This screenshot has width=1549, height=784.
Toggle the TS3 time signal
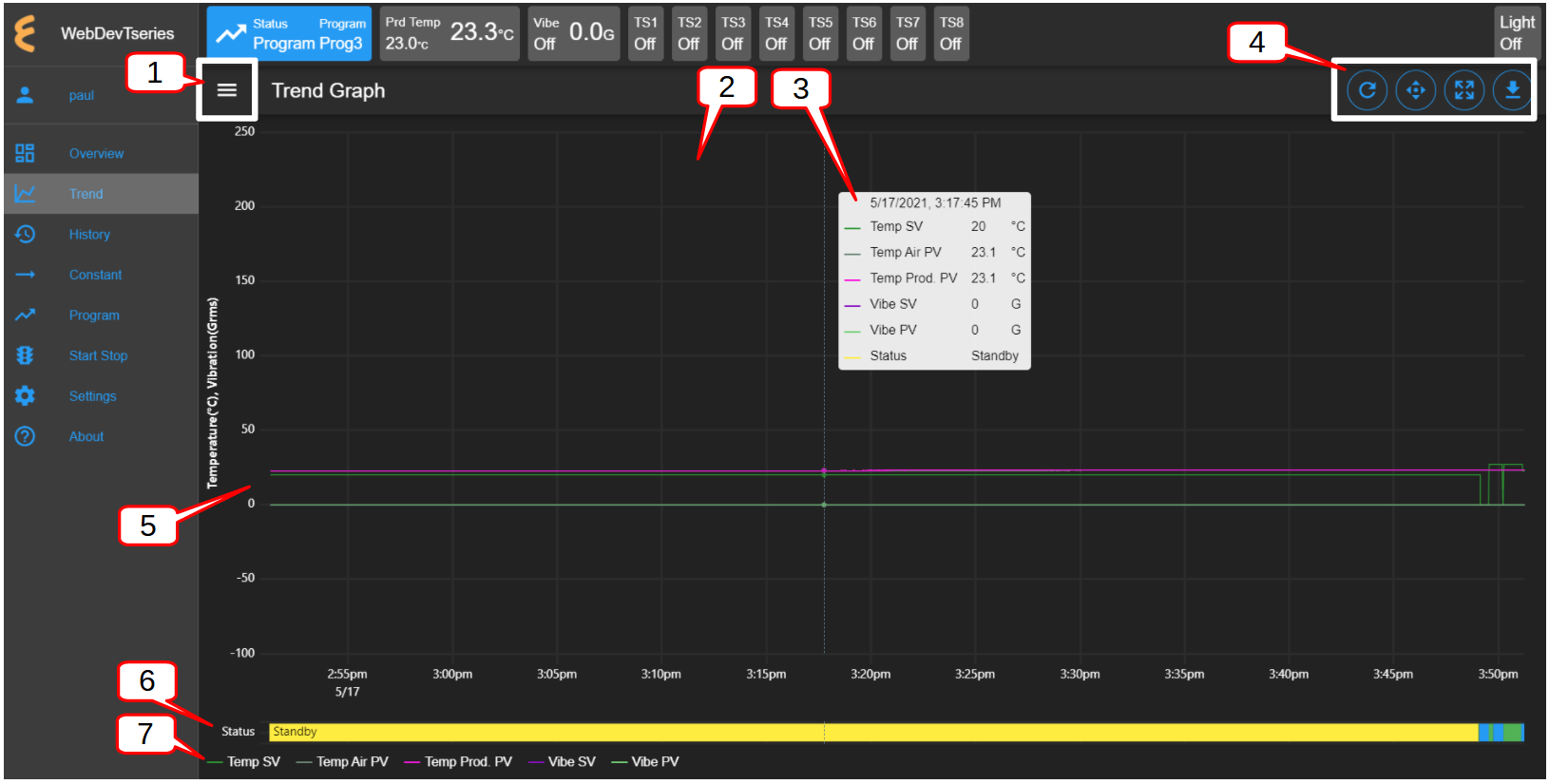pos(733,33)
